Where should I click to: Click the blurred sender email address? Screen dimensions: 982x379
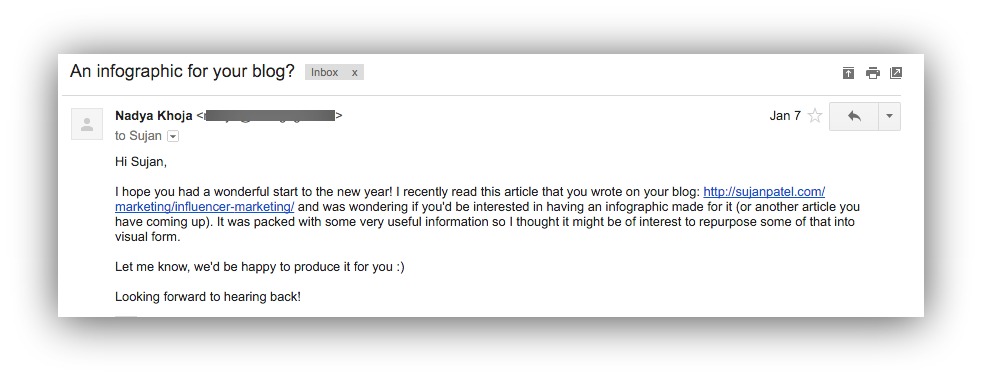[269, 116]
